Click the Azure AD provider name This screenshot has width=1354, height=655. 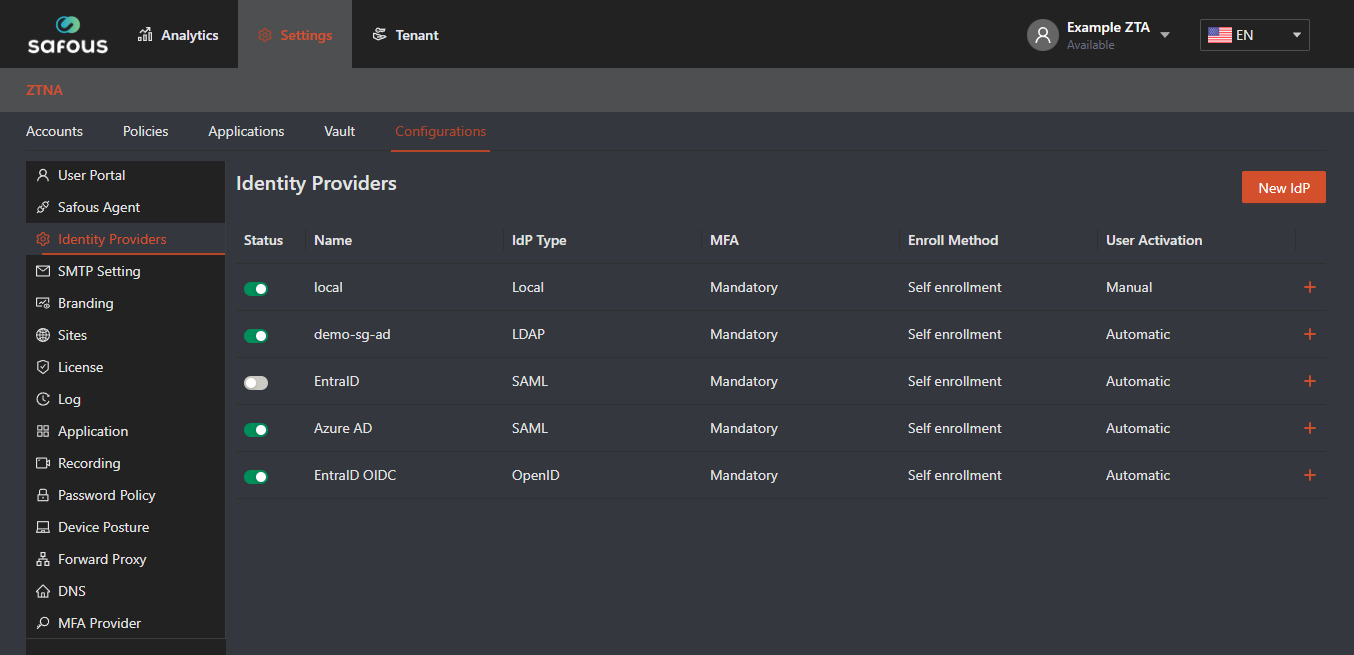(x=343, y=428)
